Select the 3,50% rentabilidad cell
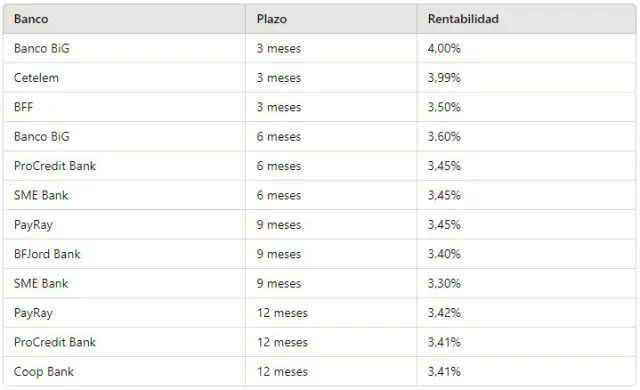Image resolution: width=640 pixels, height=390 pixels. click(444, 107)
